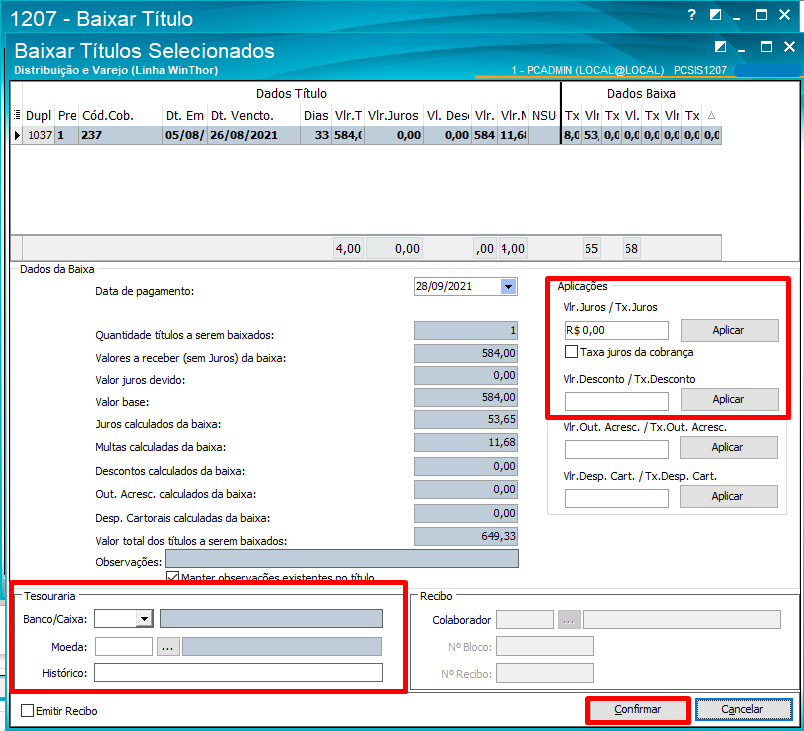Toggle Taxa juros da cobrança checkbox

(x=571, y=352)
